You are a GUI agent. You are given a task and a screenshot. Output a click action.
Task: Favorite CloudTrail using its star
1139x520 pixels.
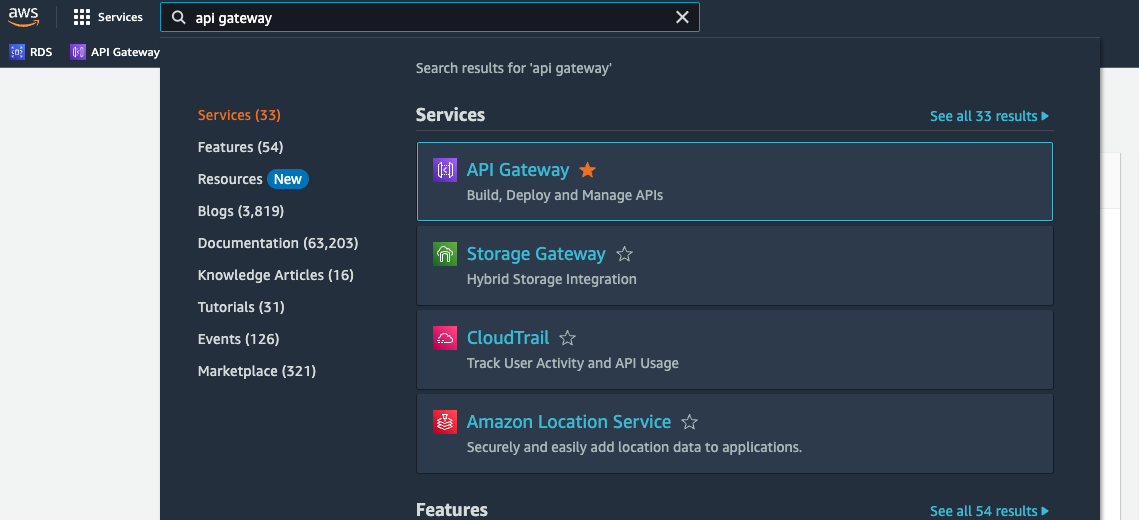click(567, 338)
